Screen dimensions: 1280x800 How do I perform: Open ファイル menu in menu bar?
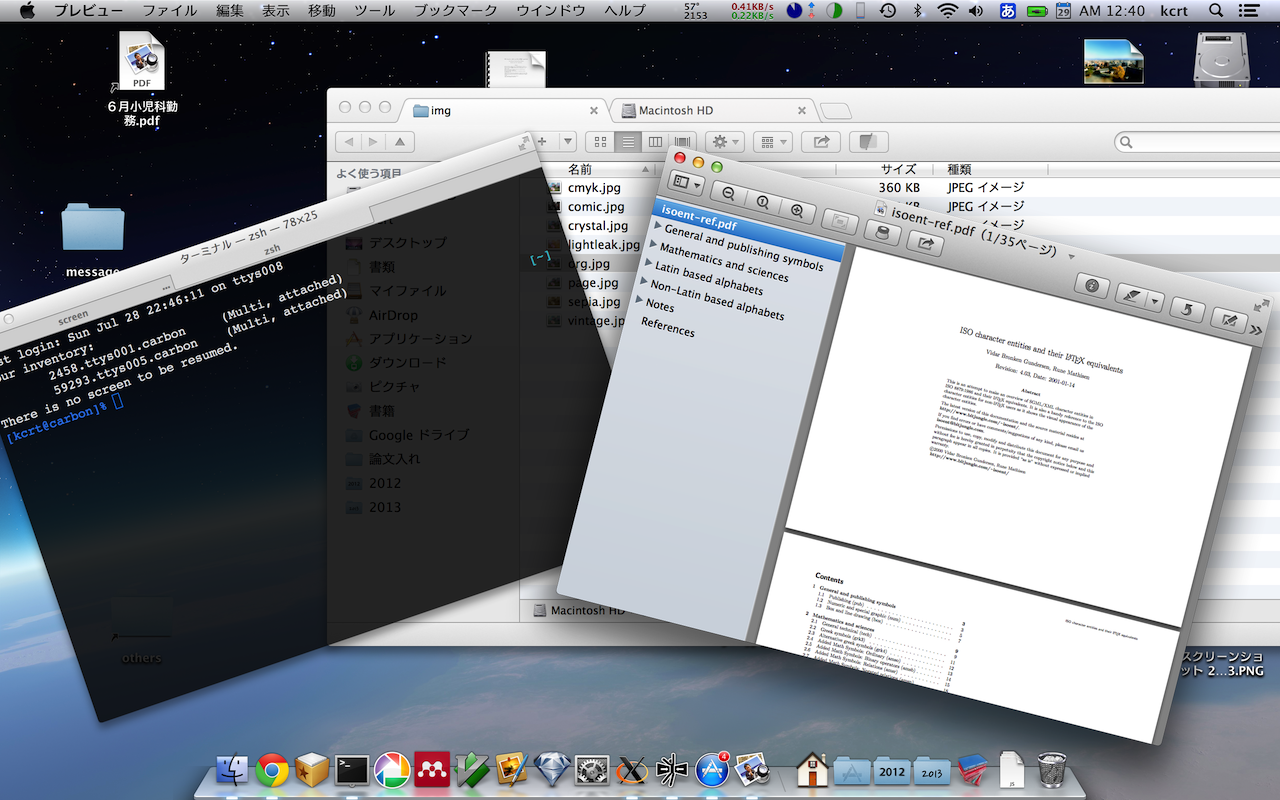[170, 10]
